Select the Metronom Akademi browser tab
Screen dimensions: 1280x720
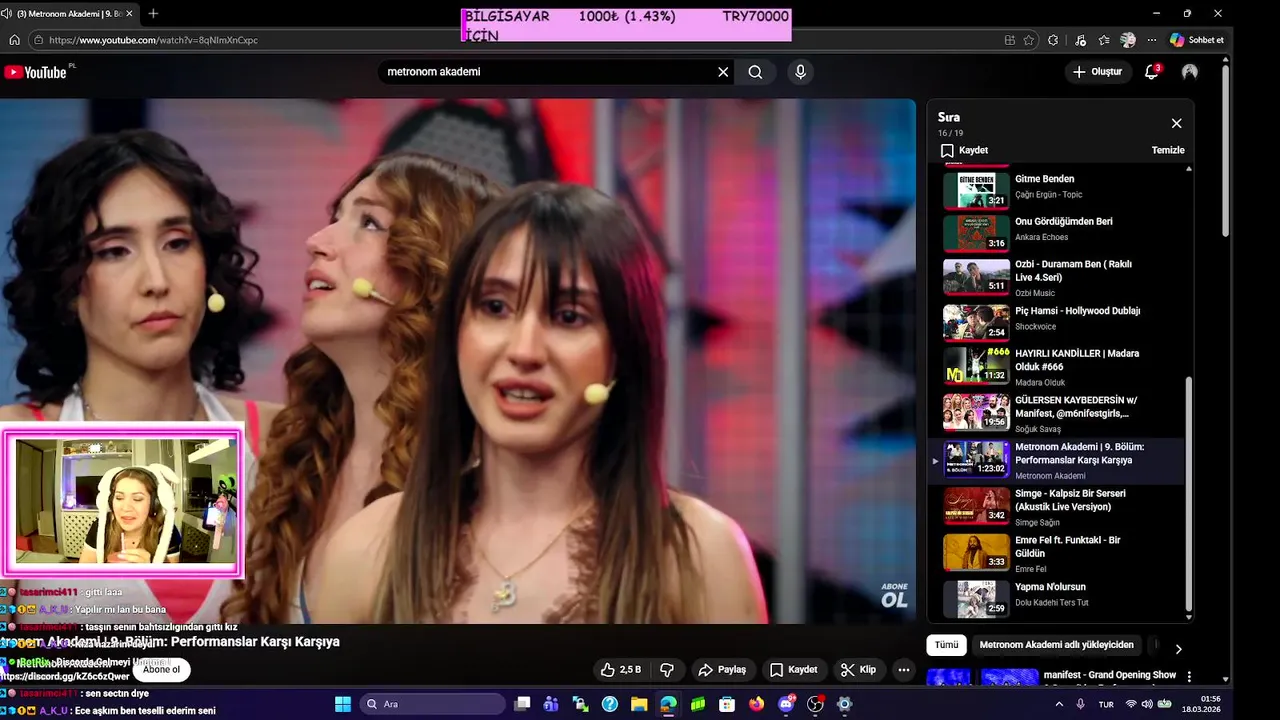point(66,14)
